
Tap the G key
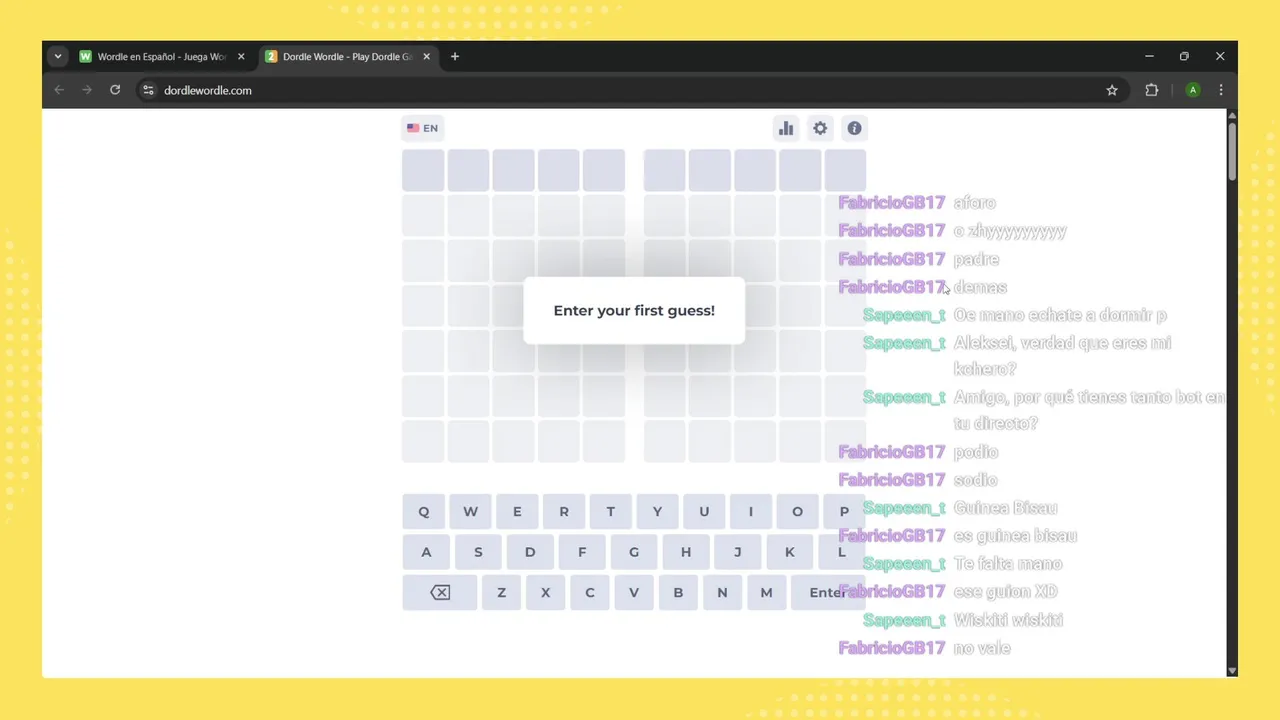[x=634, y=552]
